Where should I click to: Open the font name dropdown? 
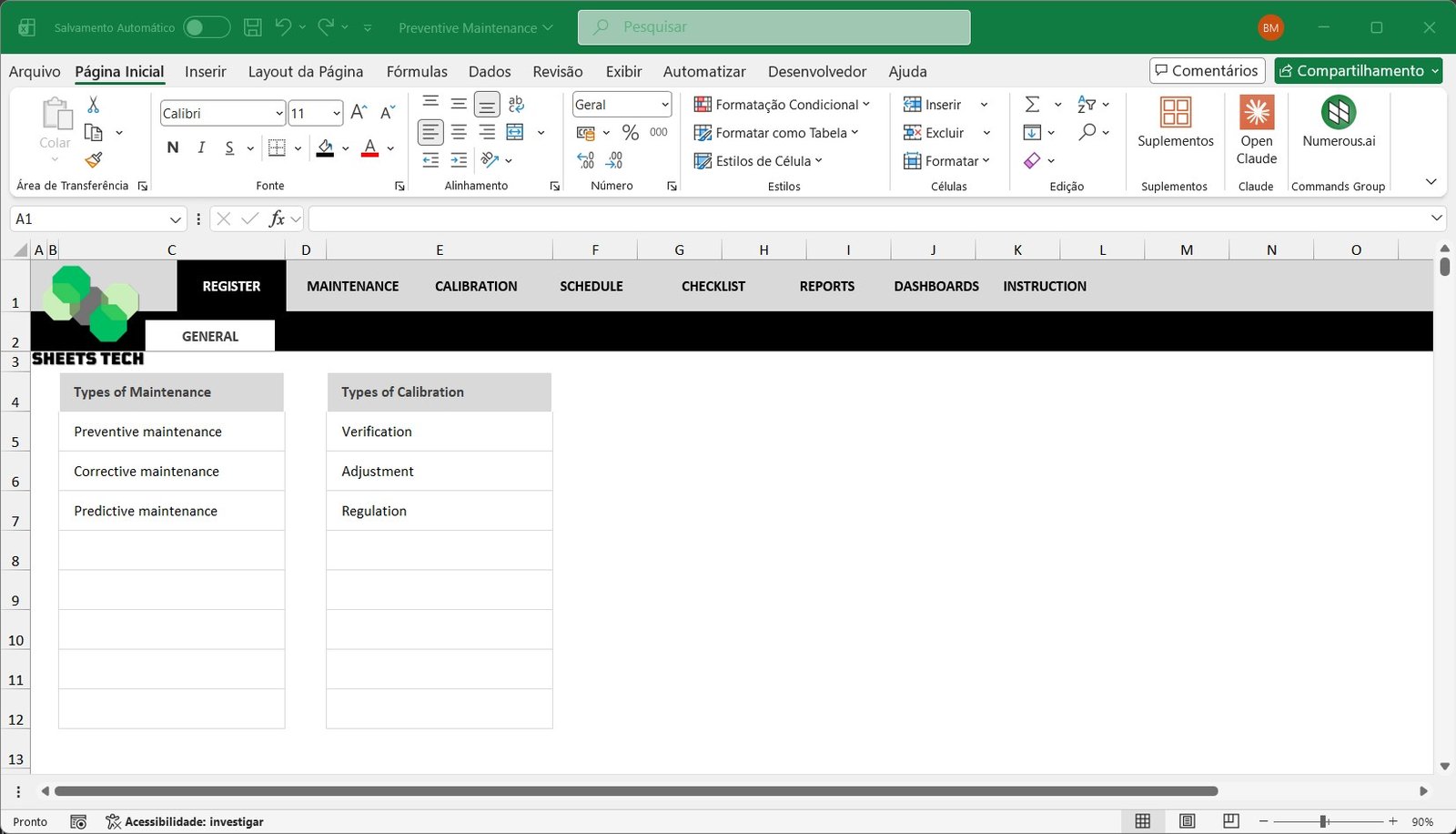point(278,112)
